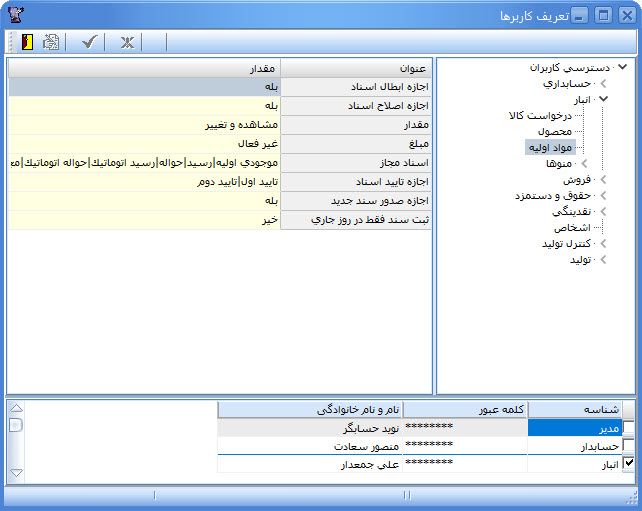The image size is (642, 511).
Task: Expand the حقوق و دستمزد tree node
Action: (x=603, y=196)
